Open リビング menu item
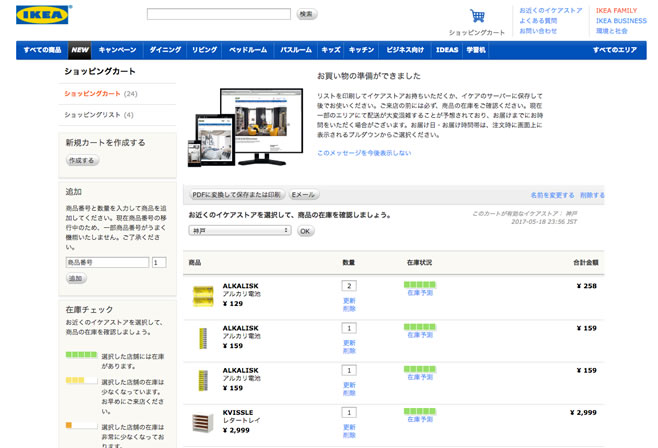The height and width of the screenshot is (448, 658). [204, 50]
